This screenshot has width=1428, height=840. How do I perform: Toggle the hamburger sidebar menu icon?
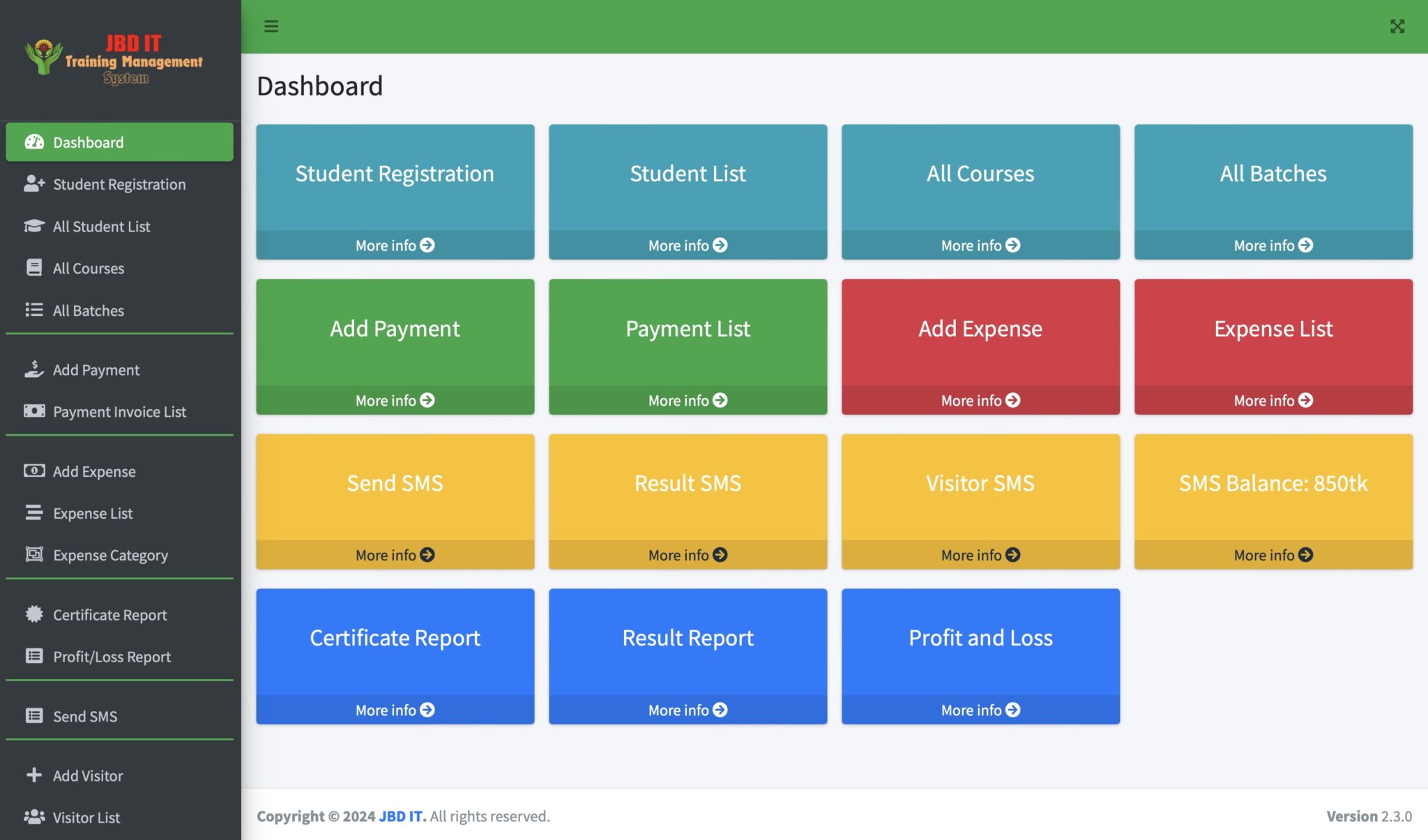pos(271,26)
